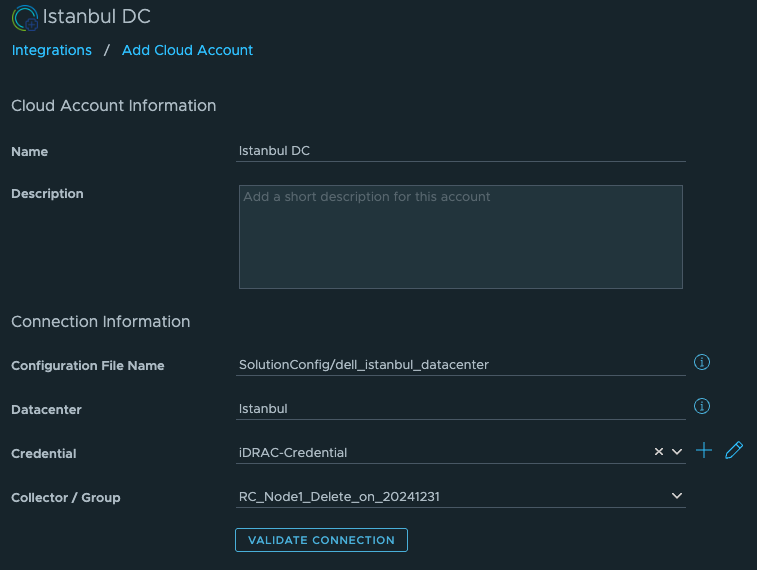Add a new credential with plus icon
757x570 pixels.
tap(704, 450)
